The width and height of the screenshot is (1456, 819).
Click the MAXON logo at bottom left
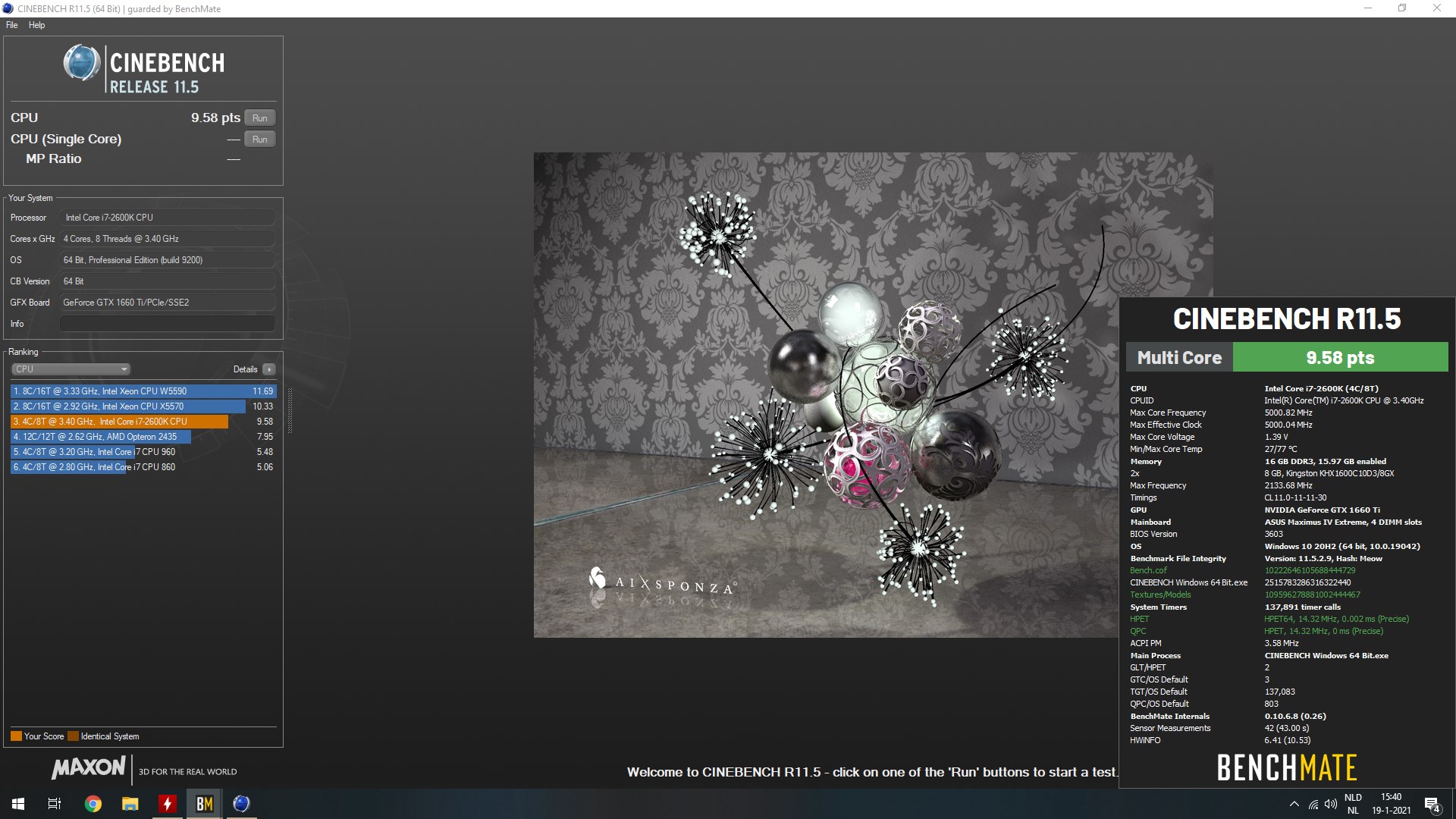coord(89,768)
